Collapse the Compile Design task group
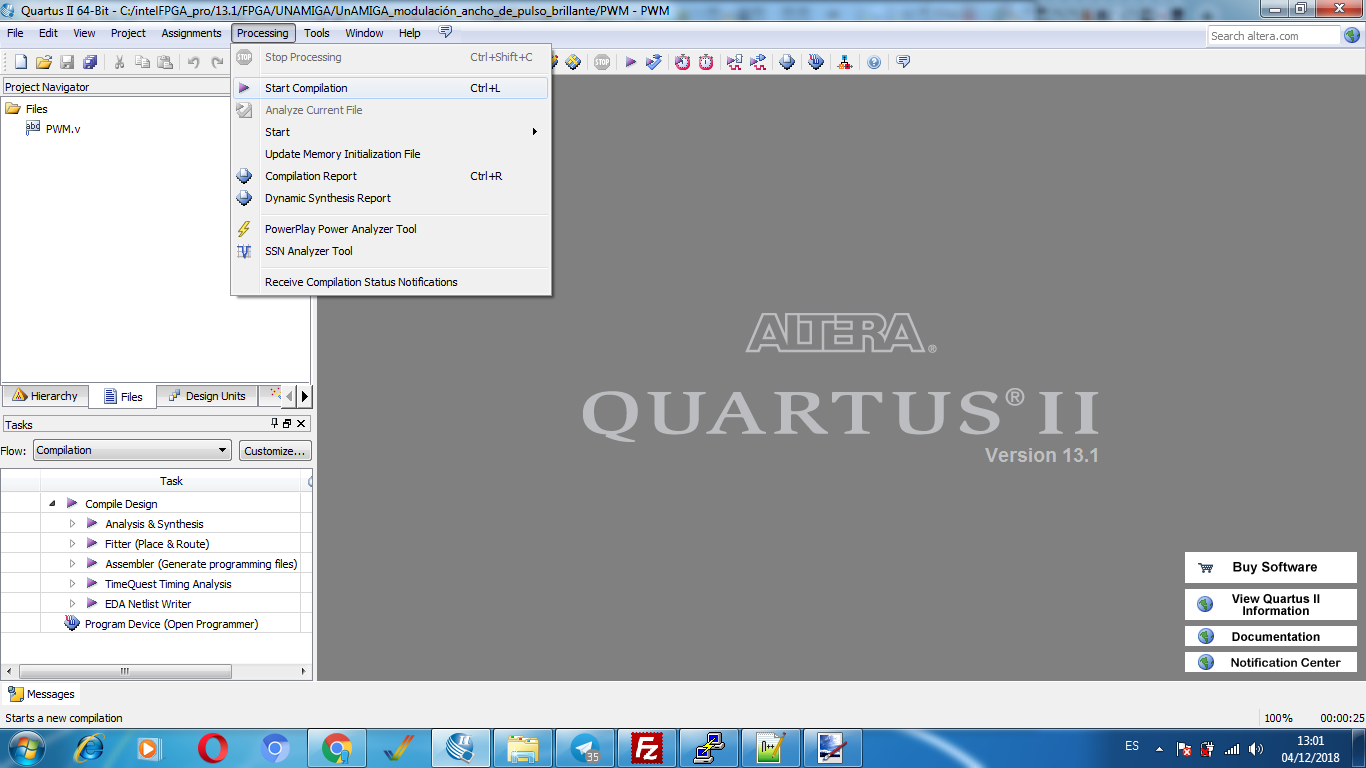This screenshot has height=768, width=1366. click(52, 504)
